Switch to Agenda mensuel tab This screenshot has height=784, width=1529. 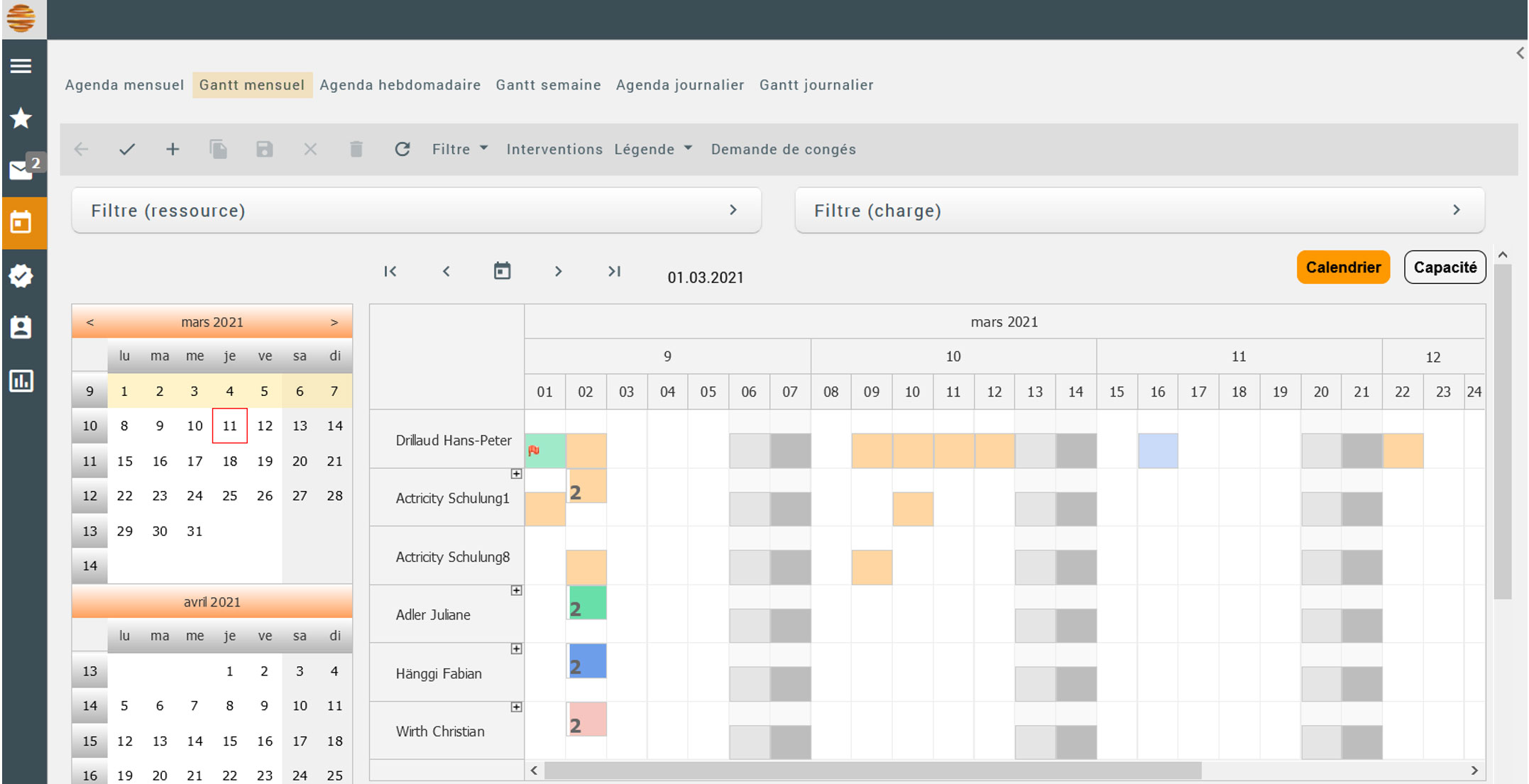[x=124, y=85]
